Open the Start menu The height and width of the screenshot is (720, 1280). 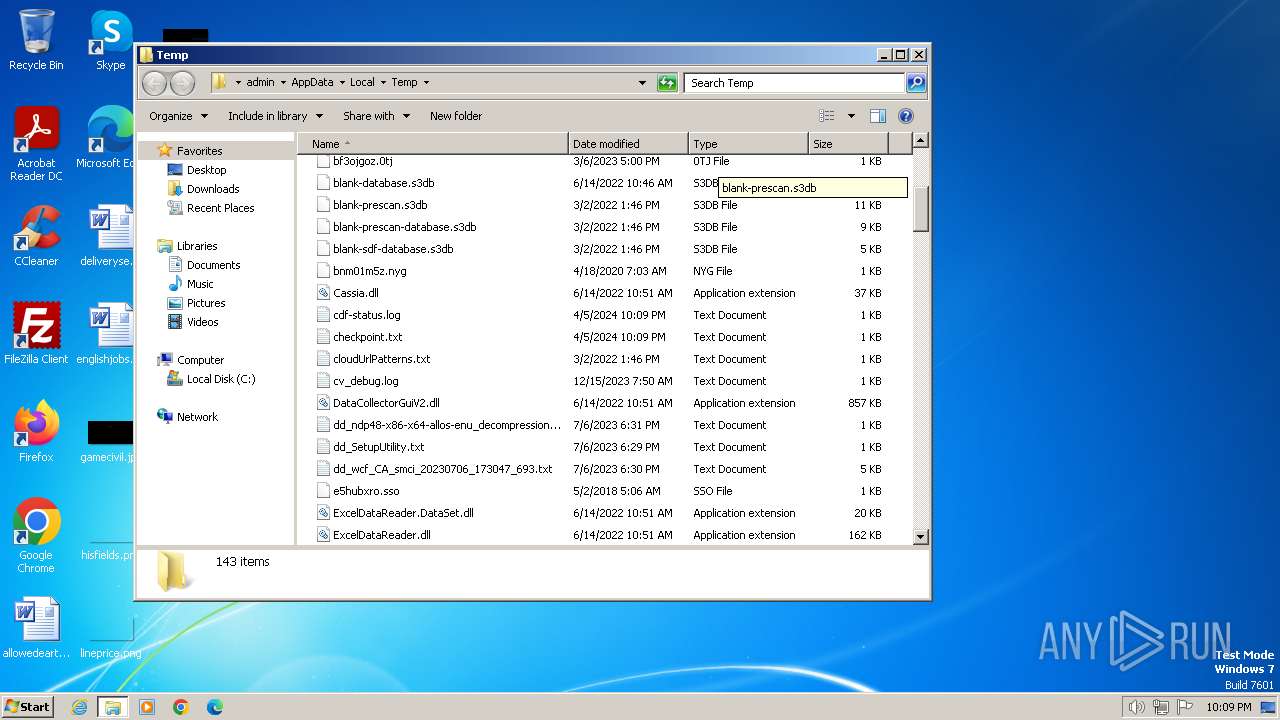(x=28, y=706)
